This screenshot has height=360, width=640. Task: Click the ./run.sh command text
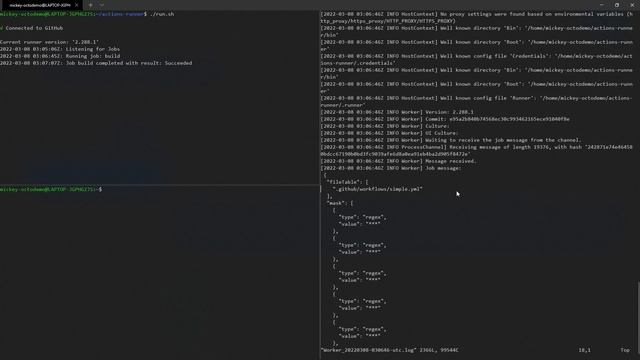point(162,14)
